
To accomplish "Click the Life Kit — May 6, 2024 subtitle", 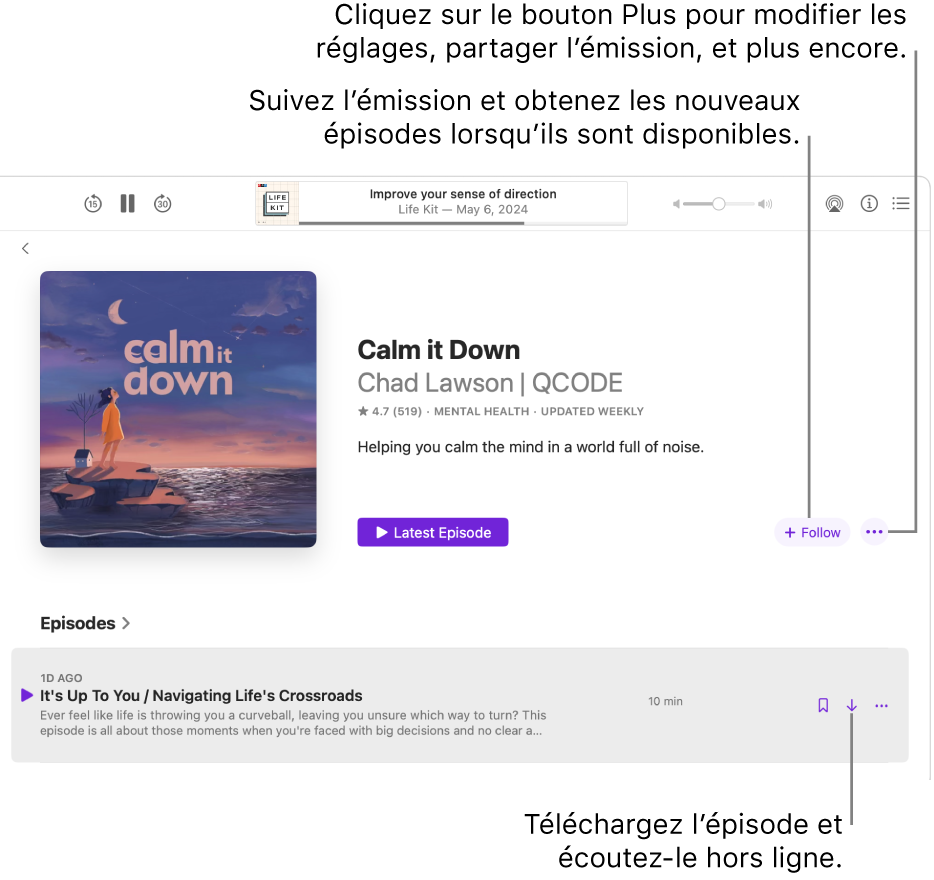I will [x=463, y=209].
